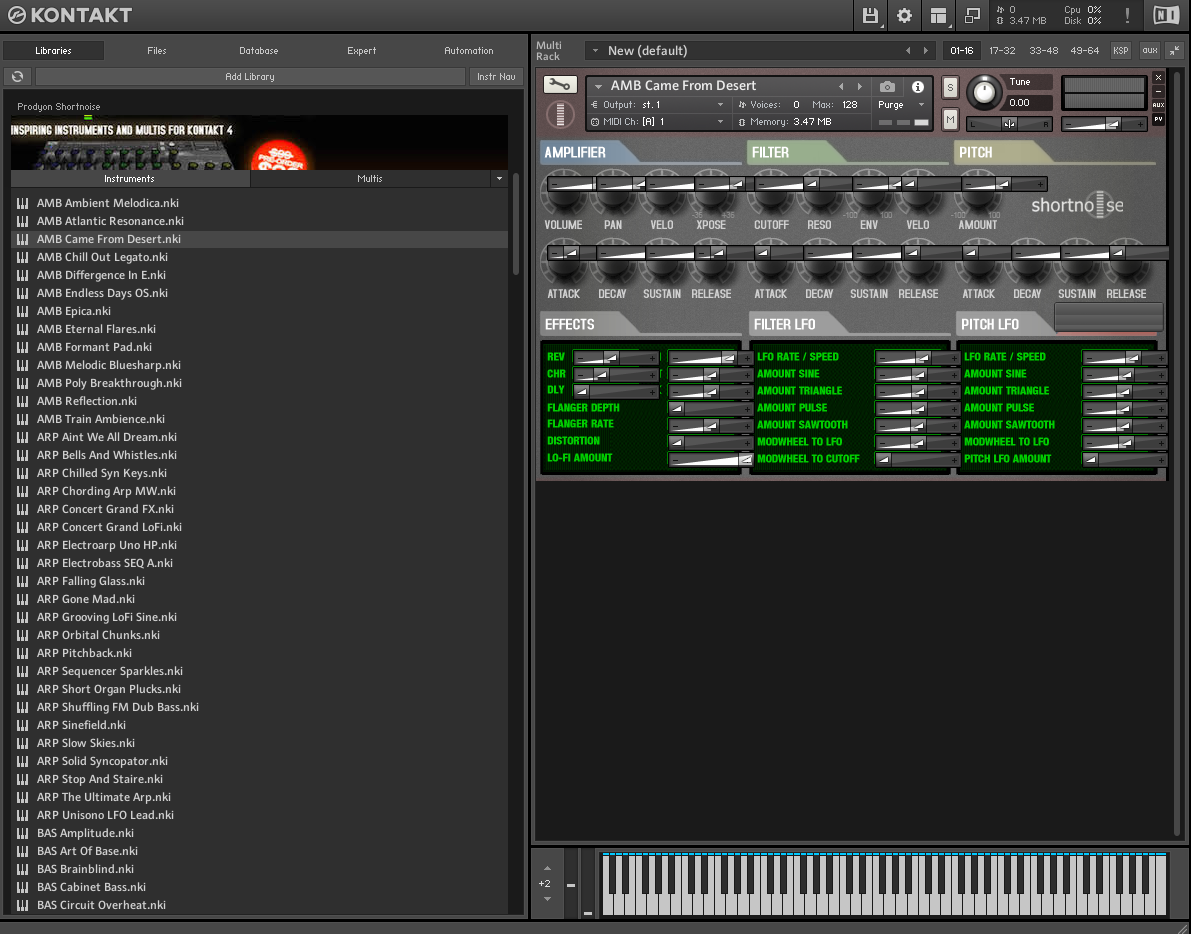Switch to Automation tab

469,51
